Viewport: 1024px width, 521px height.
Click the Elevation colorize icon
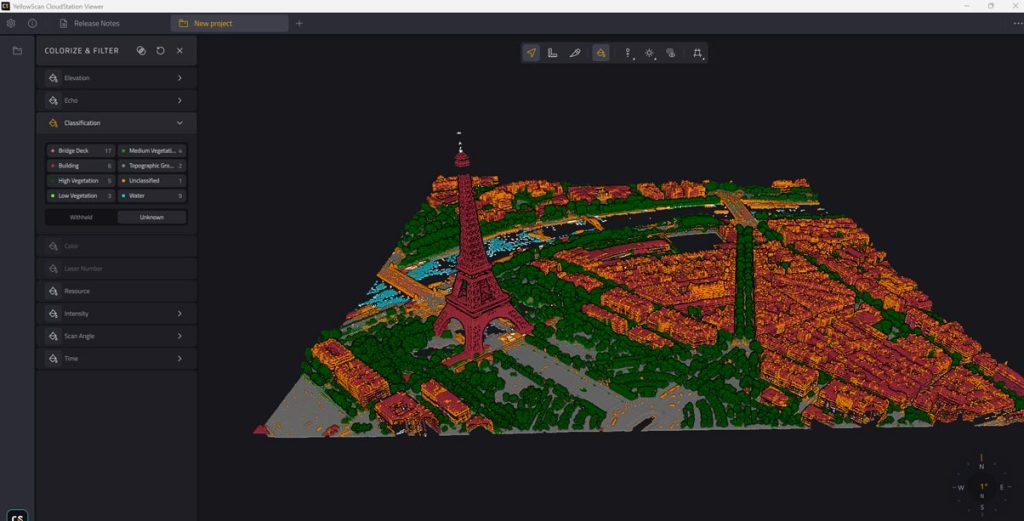point(53,78)
